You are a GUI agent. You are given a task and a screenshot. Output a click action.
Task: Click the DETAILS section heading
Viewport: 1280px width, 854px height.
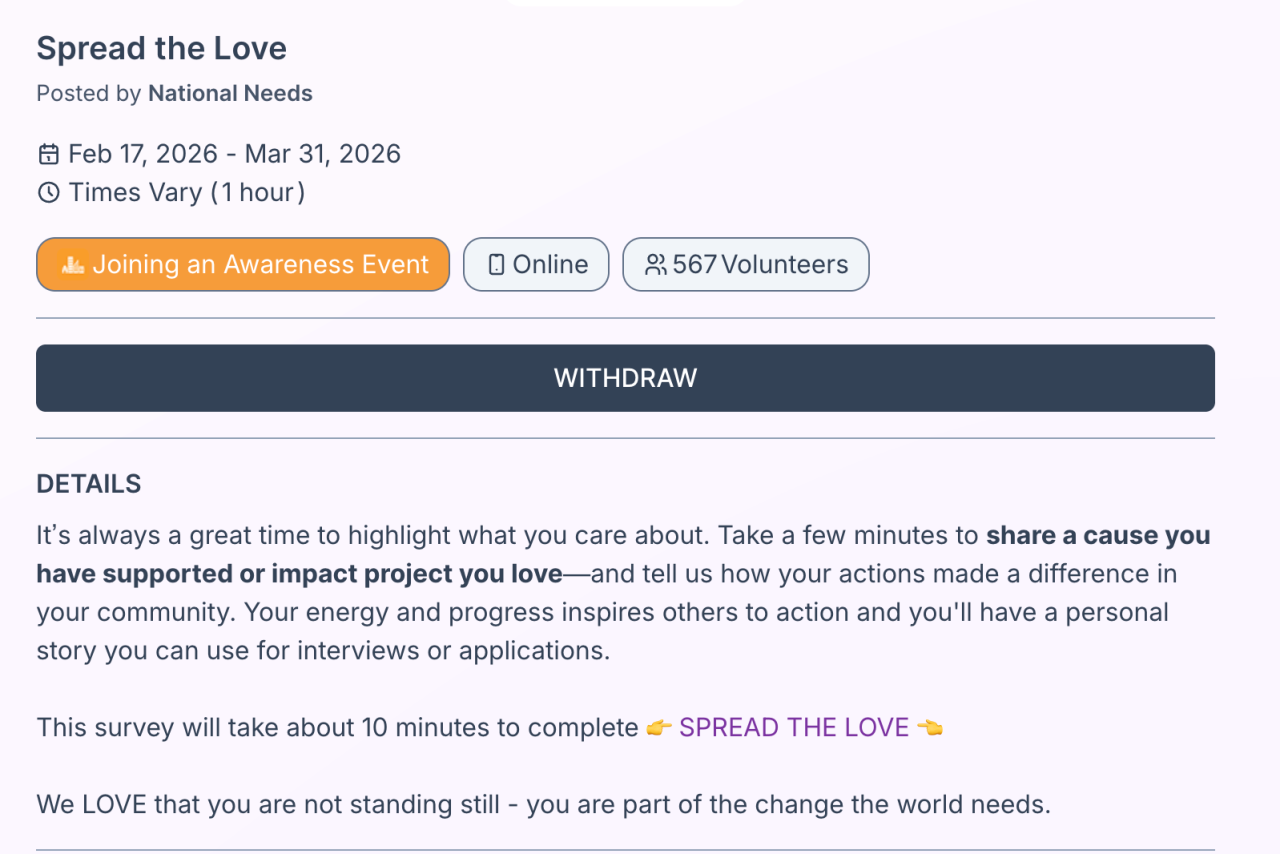pyautogui.click(x=89, y=485)
